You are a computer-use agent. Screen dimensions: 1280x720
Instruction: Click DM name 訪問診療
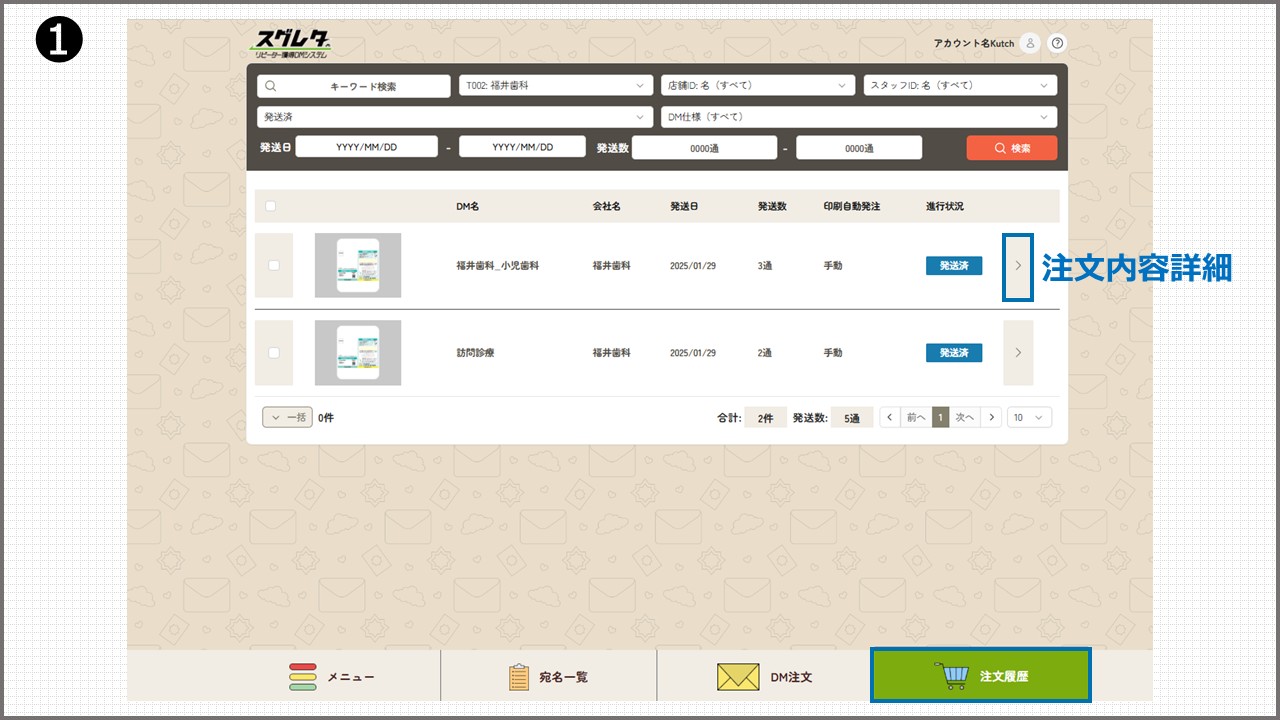pos(475,352)
